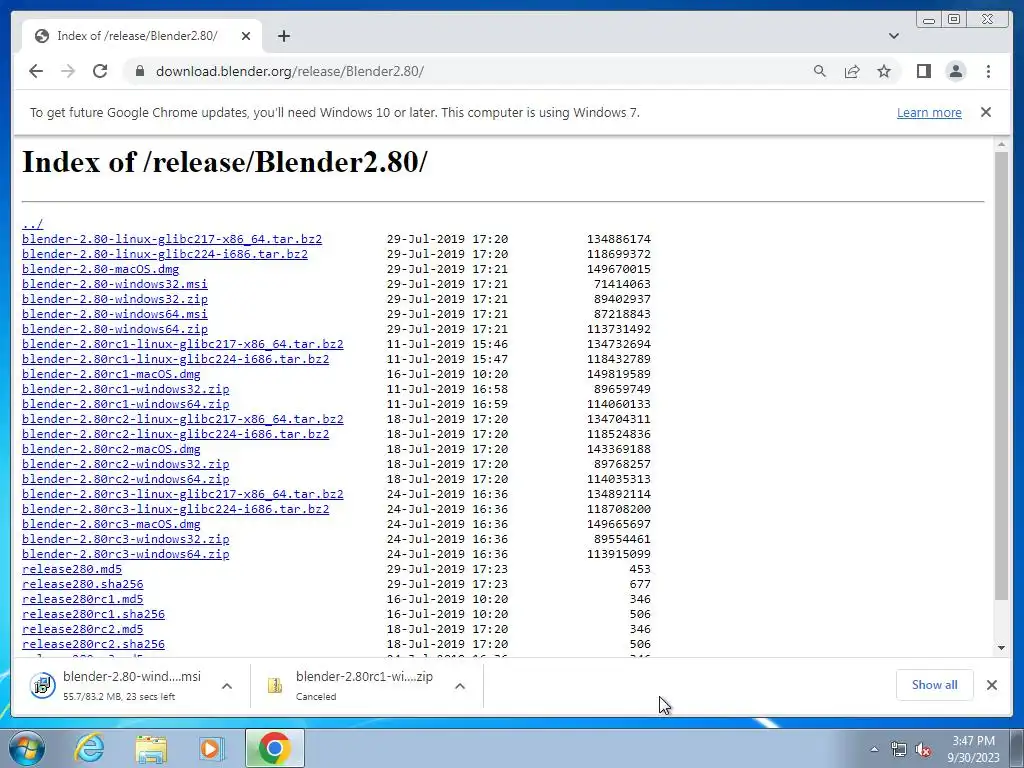Screen dimensions: 1024x768
Task: Dismiss the Chrome update notification bar
Action: pos(985,112)
